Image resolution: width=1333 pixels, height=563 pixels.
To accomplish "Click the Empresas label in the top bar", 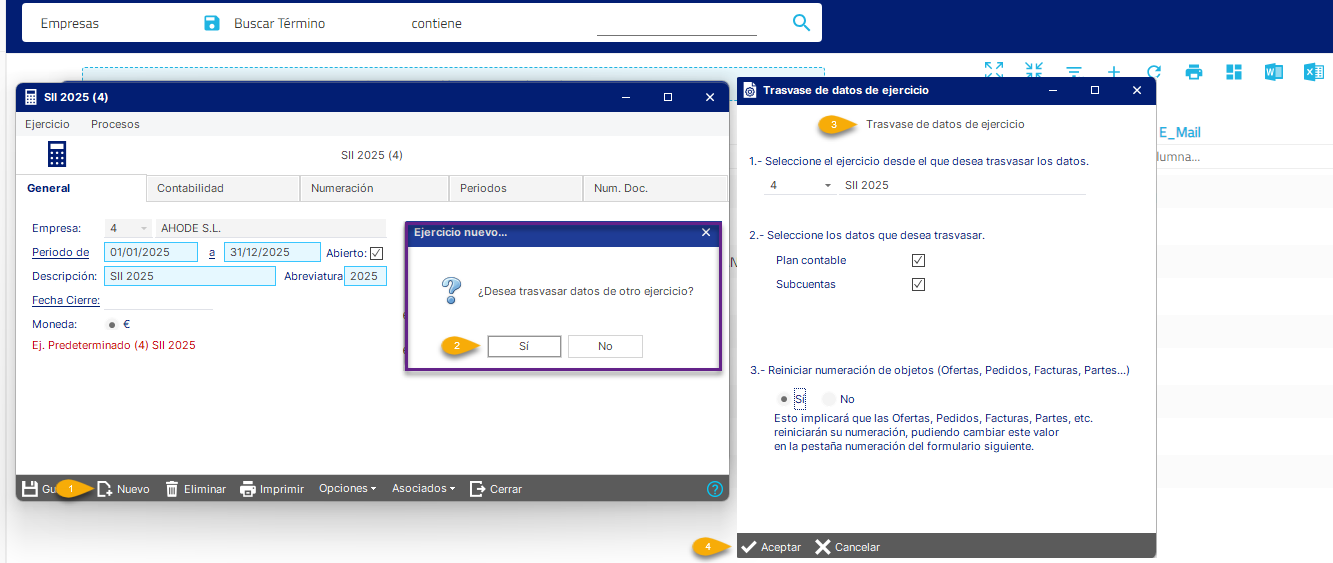I will [x=70, y=23].
